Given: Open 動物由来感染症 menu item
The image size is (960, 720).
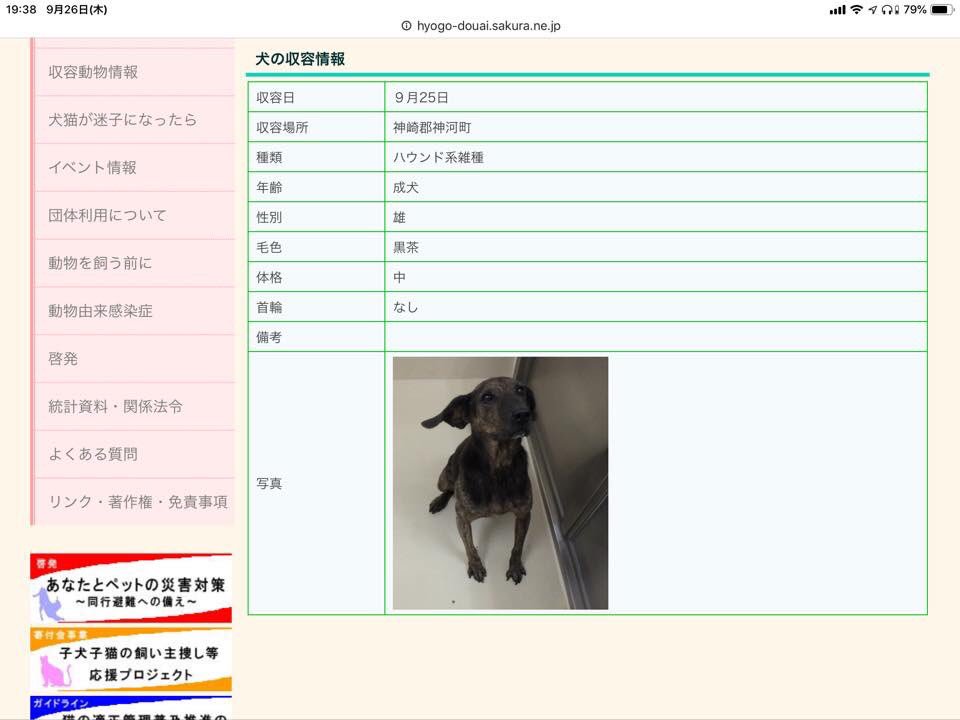Looking at the screenshot, I should 135,311.
